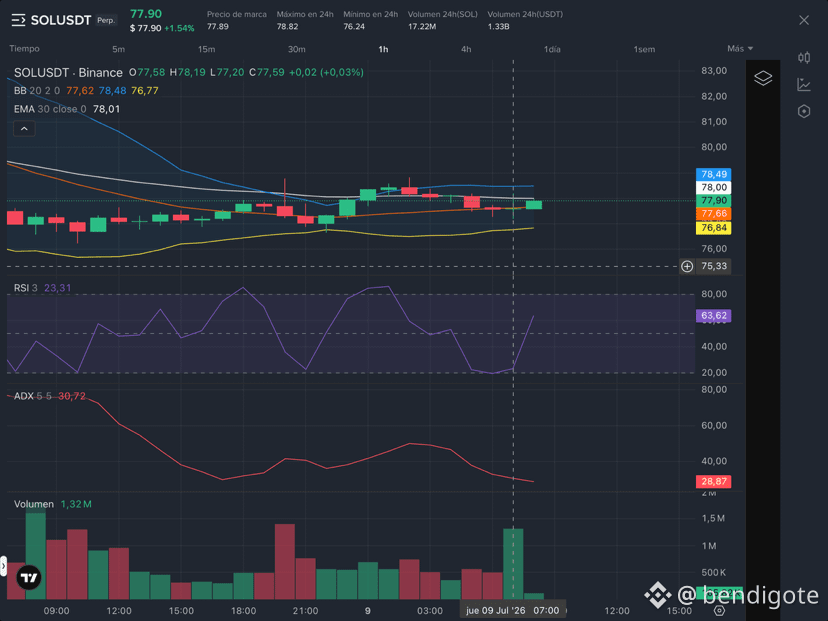Select the Tiempo chart view

(24, 49)
